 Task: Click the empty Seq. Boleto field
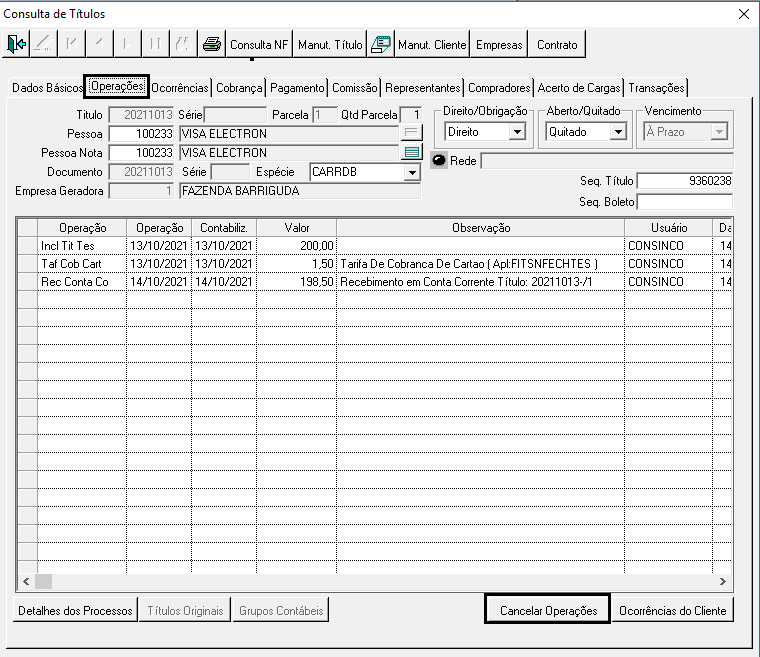[684, 202]
